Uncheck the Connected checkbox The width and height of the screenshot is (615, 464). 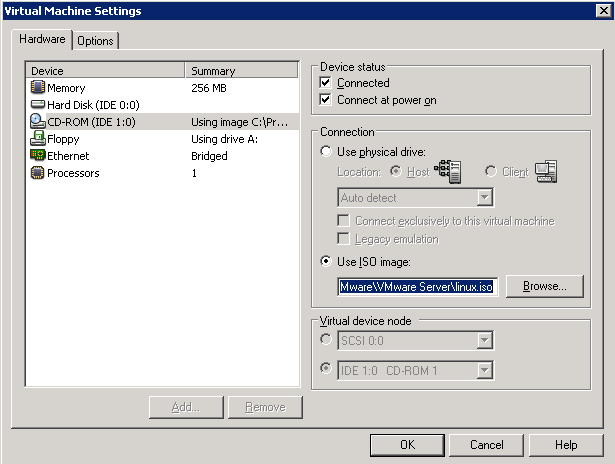click(325, 83)
